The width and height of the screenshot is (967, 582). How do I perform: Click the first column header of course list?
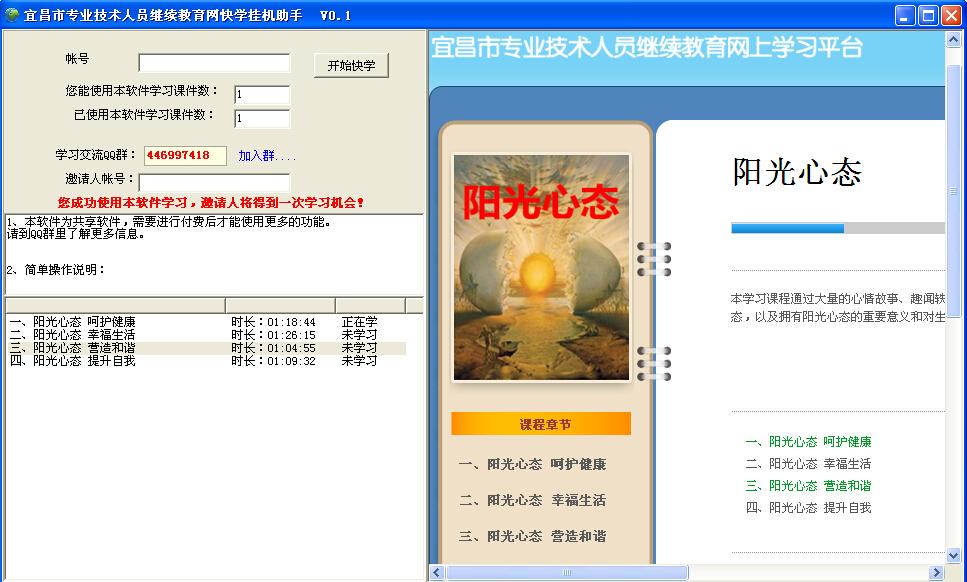115,305
